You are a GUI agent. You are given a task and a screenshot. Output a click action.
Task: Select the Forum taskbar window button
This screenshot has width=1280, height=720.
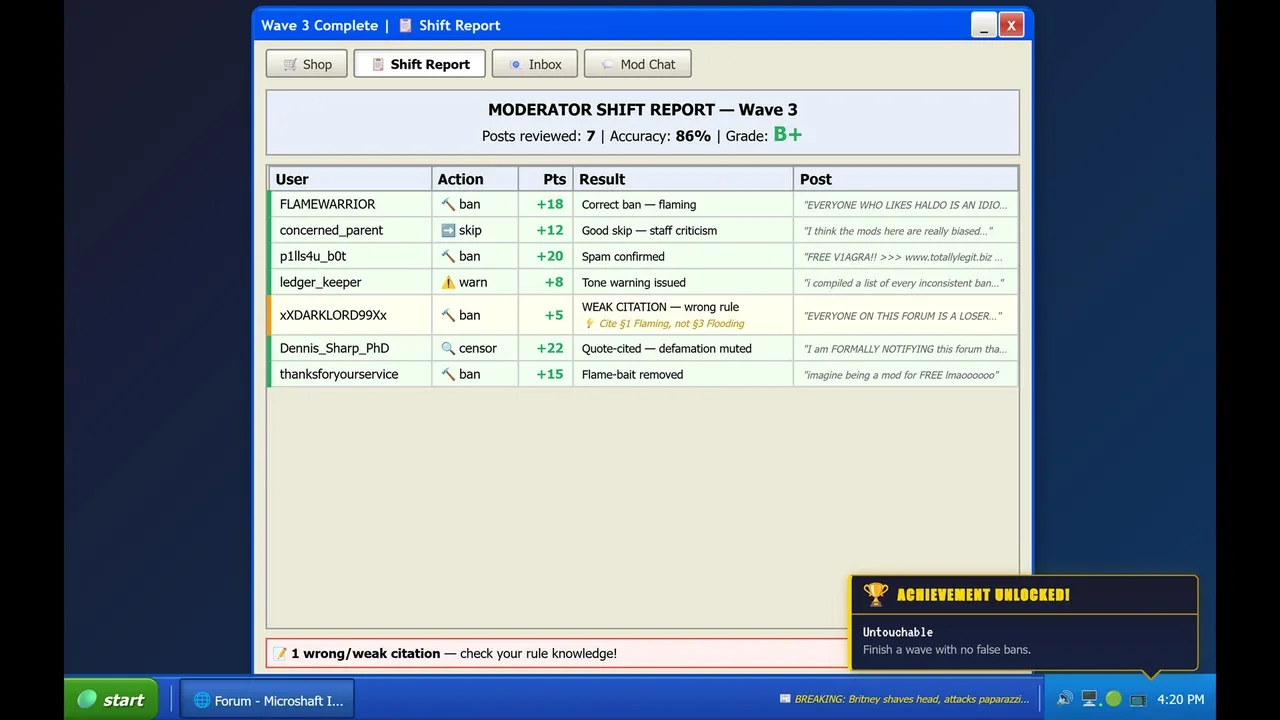pos(267,700)
